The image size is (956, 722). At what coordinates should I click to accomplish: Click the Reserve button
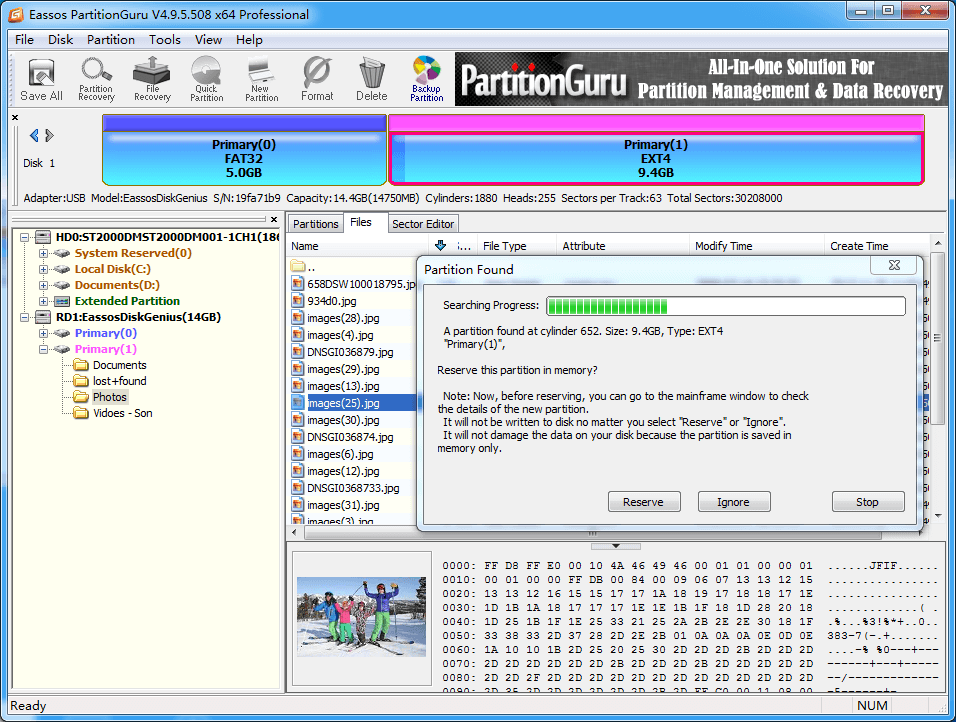coord(644,502)
